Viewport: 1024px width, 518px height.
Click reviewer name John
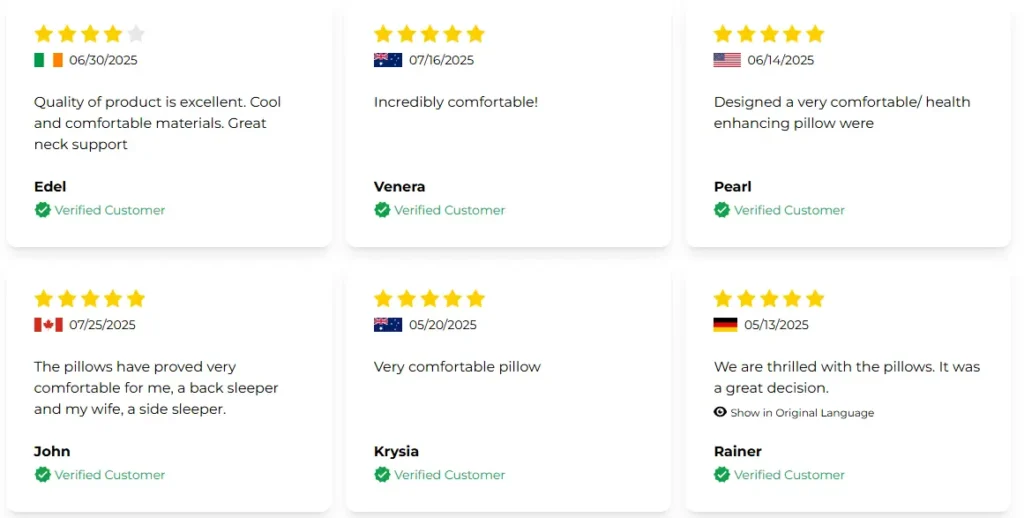tap(52, 451)
